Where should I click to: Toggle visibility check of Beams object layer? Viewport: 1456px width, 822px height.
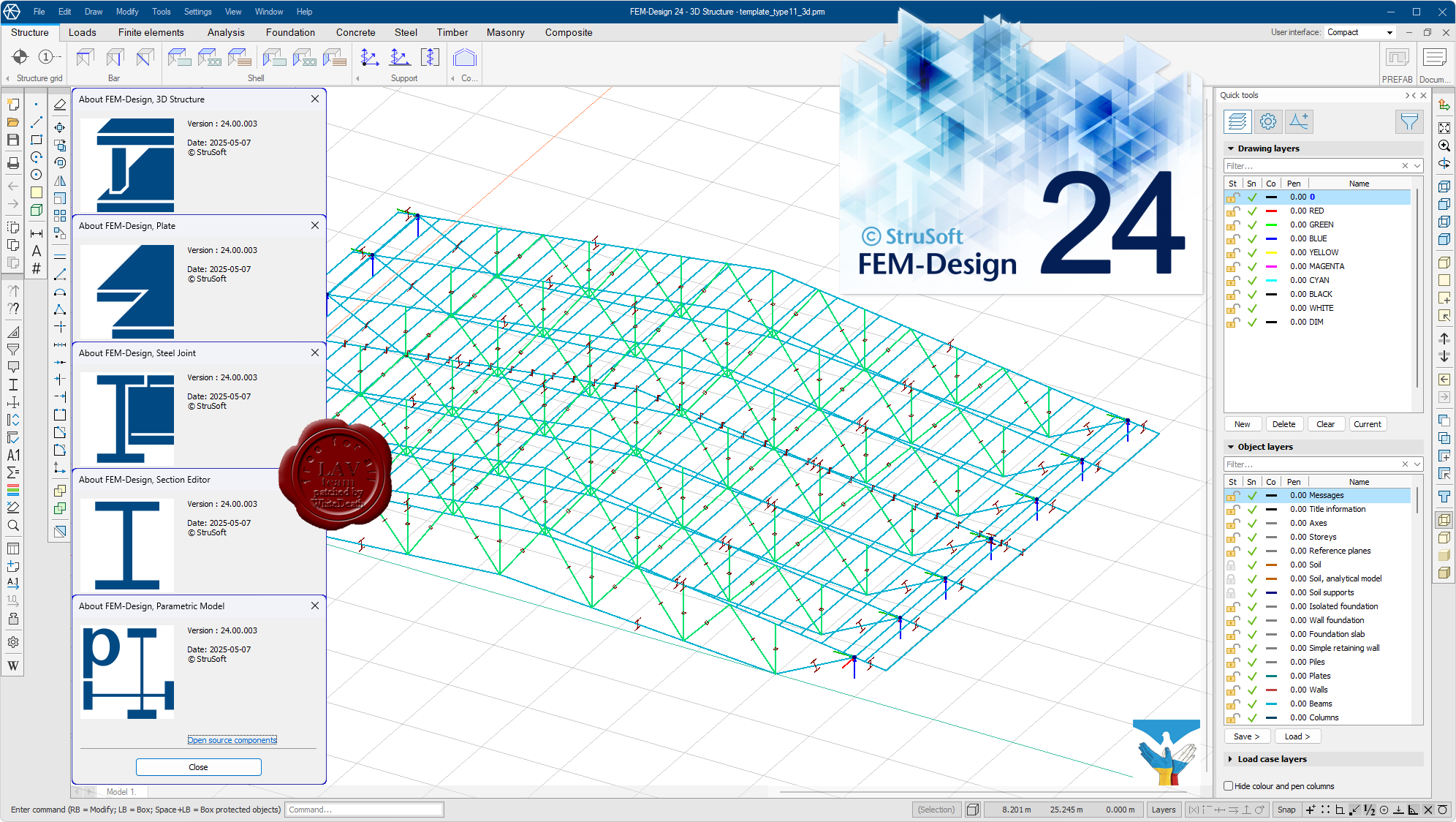(1252, 704)
